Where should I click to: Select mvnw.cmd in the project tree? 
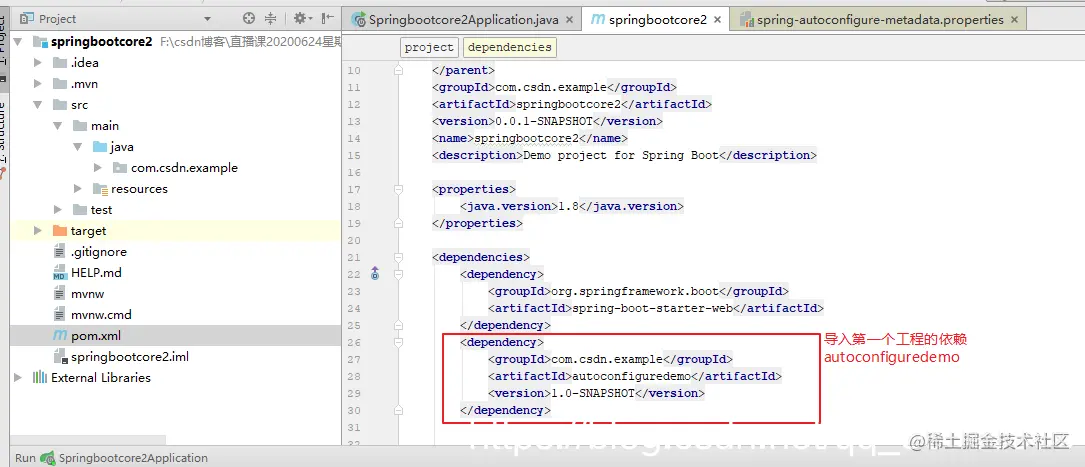176,315
